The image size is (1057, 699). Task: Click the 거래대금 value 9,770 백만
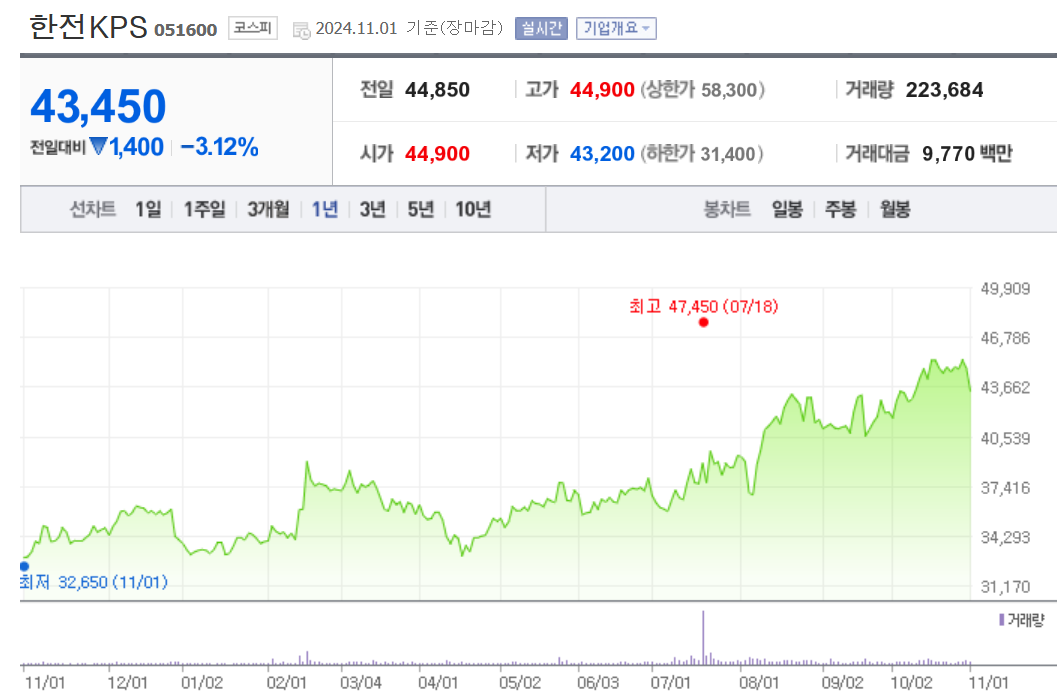tap(967, 154)
